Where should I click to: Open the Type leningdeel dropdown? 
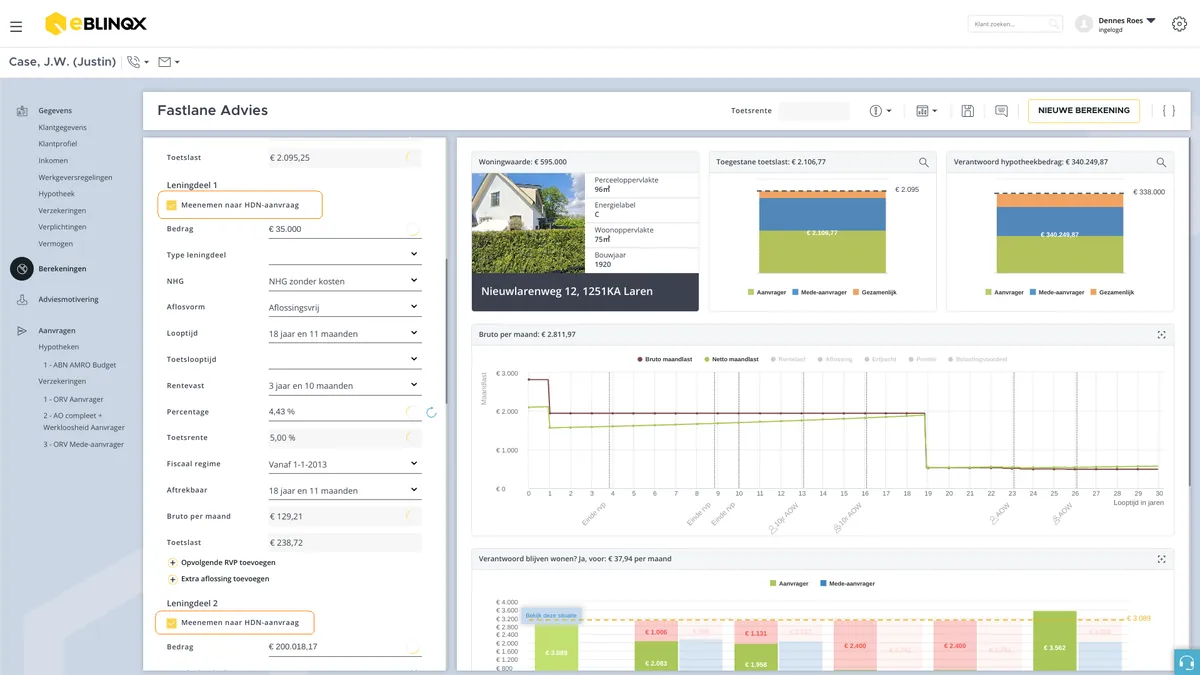pos(344,255)
